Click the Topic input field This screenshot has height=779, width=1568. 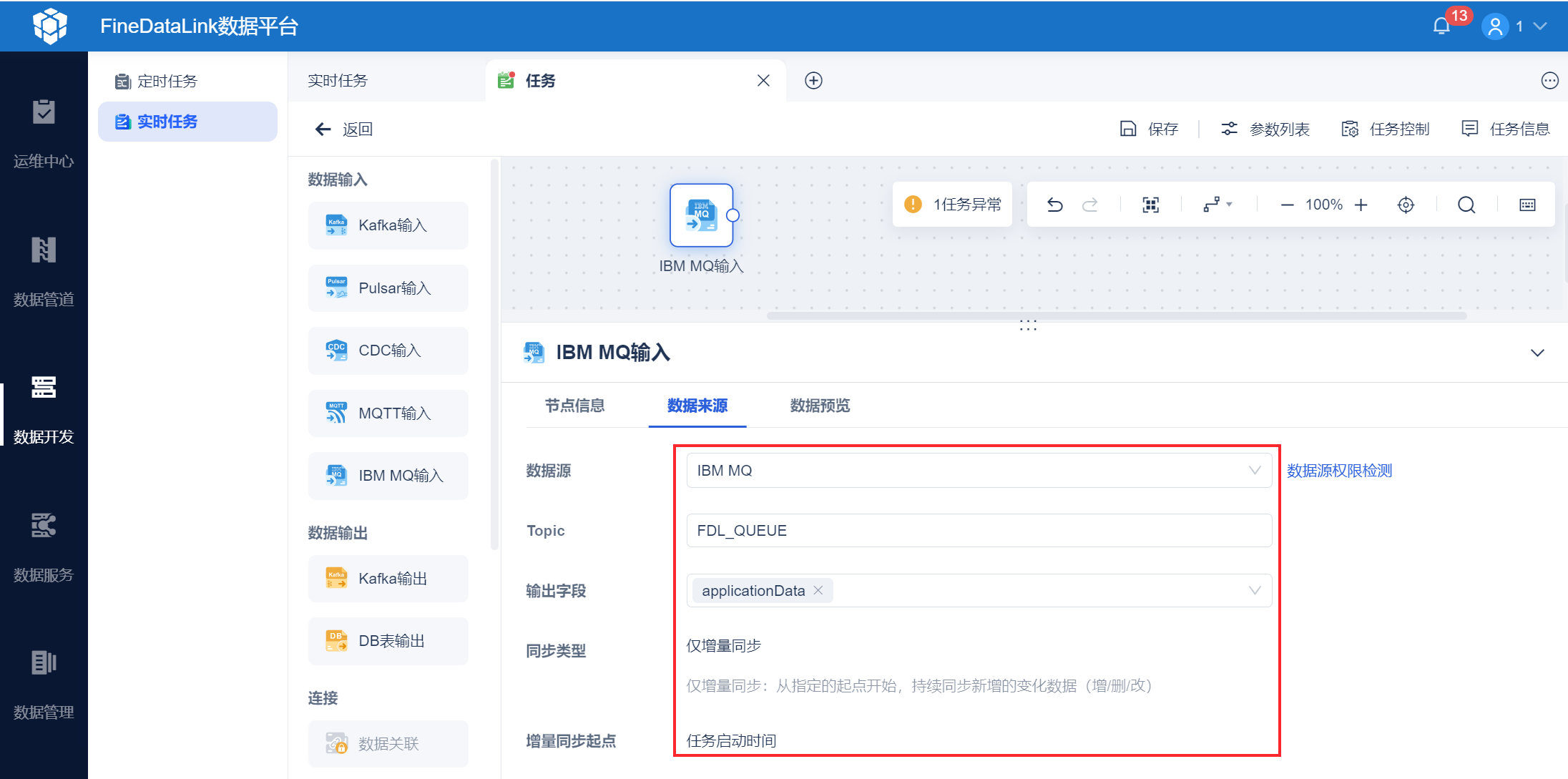pyautogui.click(x=979, y=530)
